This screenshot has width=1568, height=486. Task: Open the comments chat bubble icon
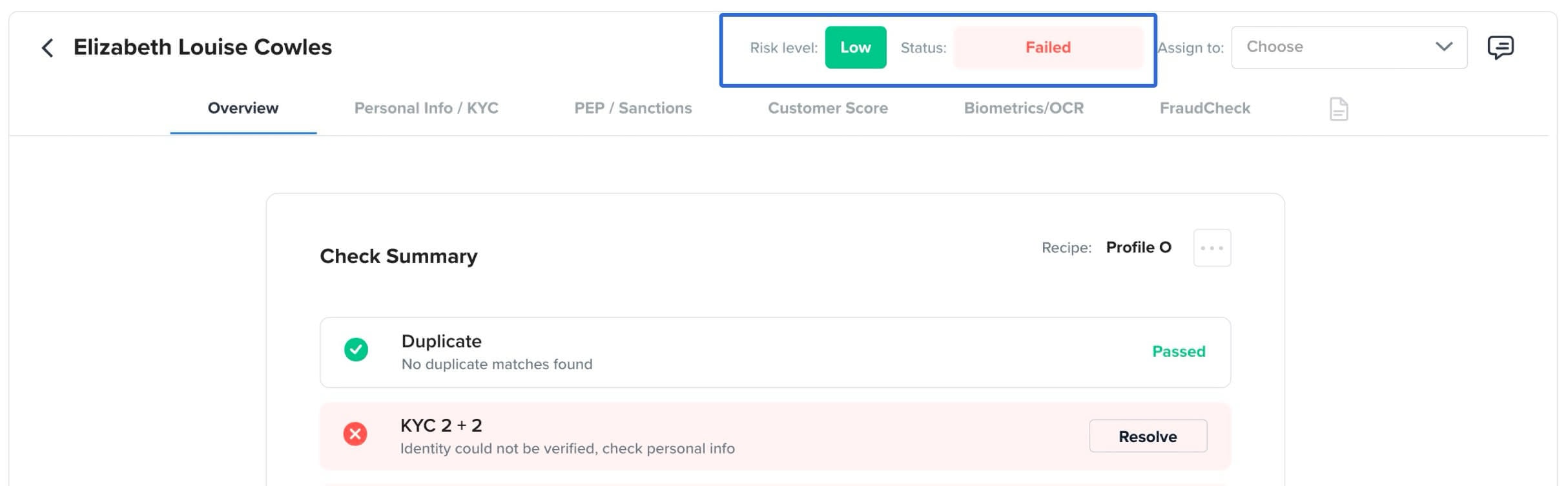(x=1501, y=48)
